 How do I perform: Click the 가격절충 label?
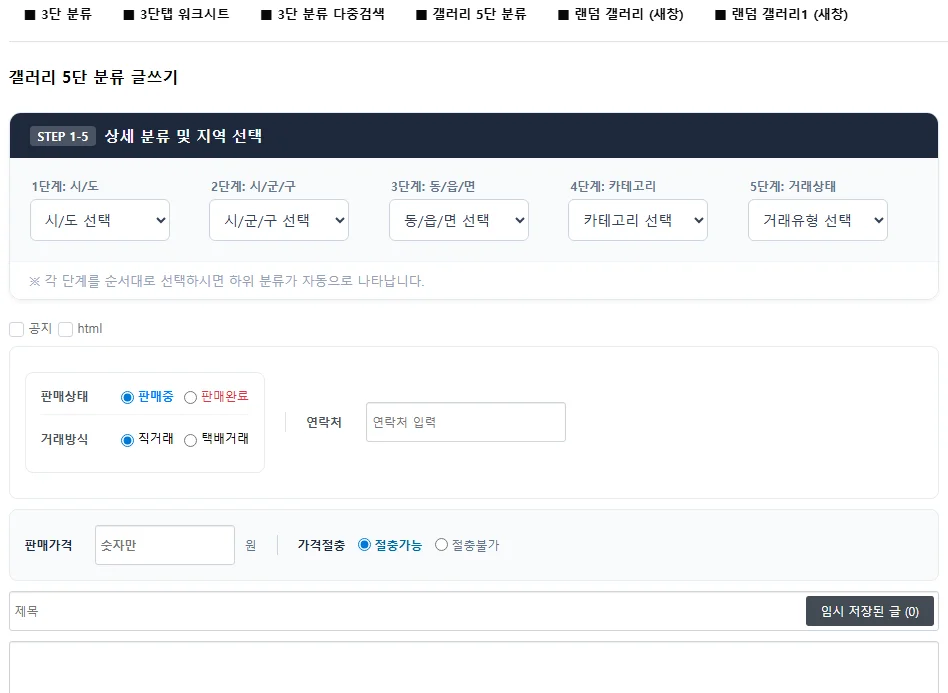pyautogui.click(x=321, y=545)
